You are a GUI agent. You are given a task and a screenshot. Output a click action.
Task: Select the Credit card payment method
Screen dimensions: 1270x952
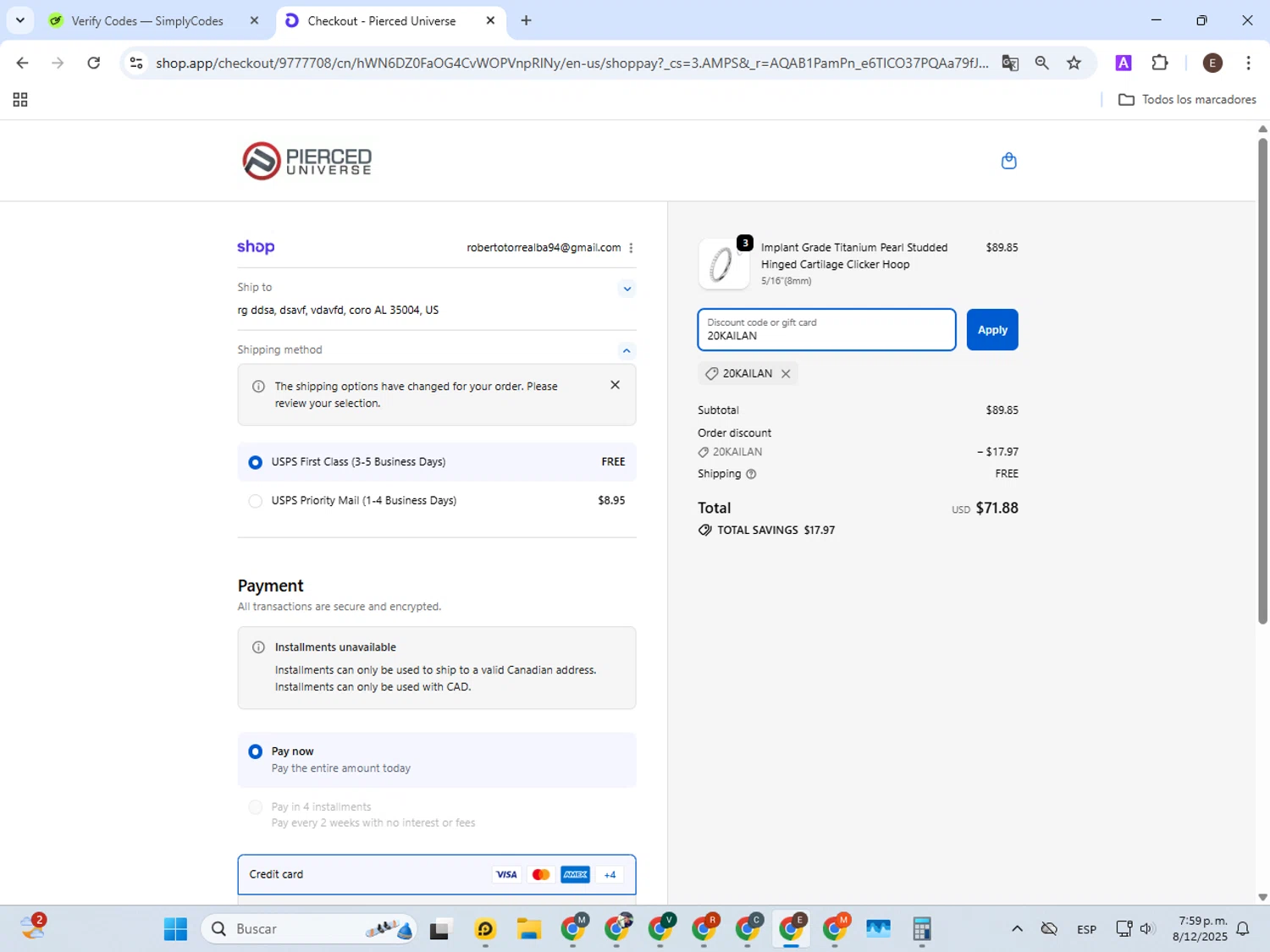coord(436,874)
